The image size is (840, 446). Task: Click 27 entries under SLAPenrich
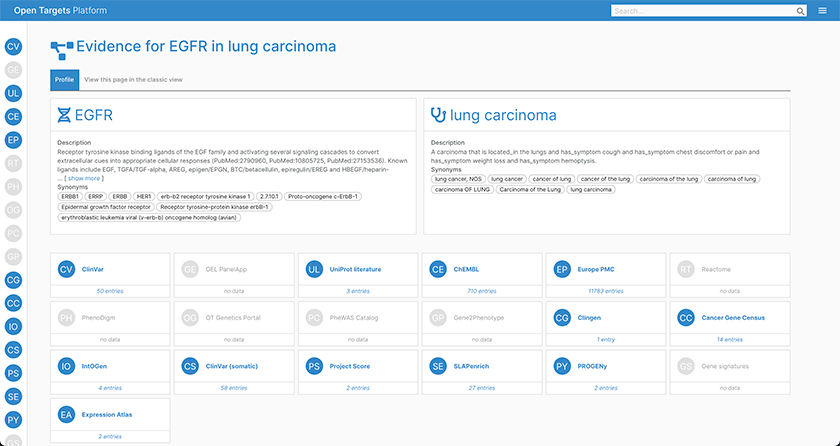tap(482, 388)
